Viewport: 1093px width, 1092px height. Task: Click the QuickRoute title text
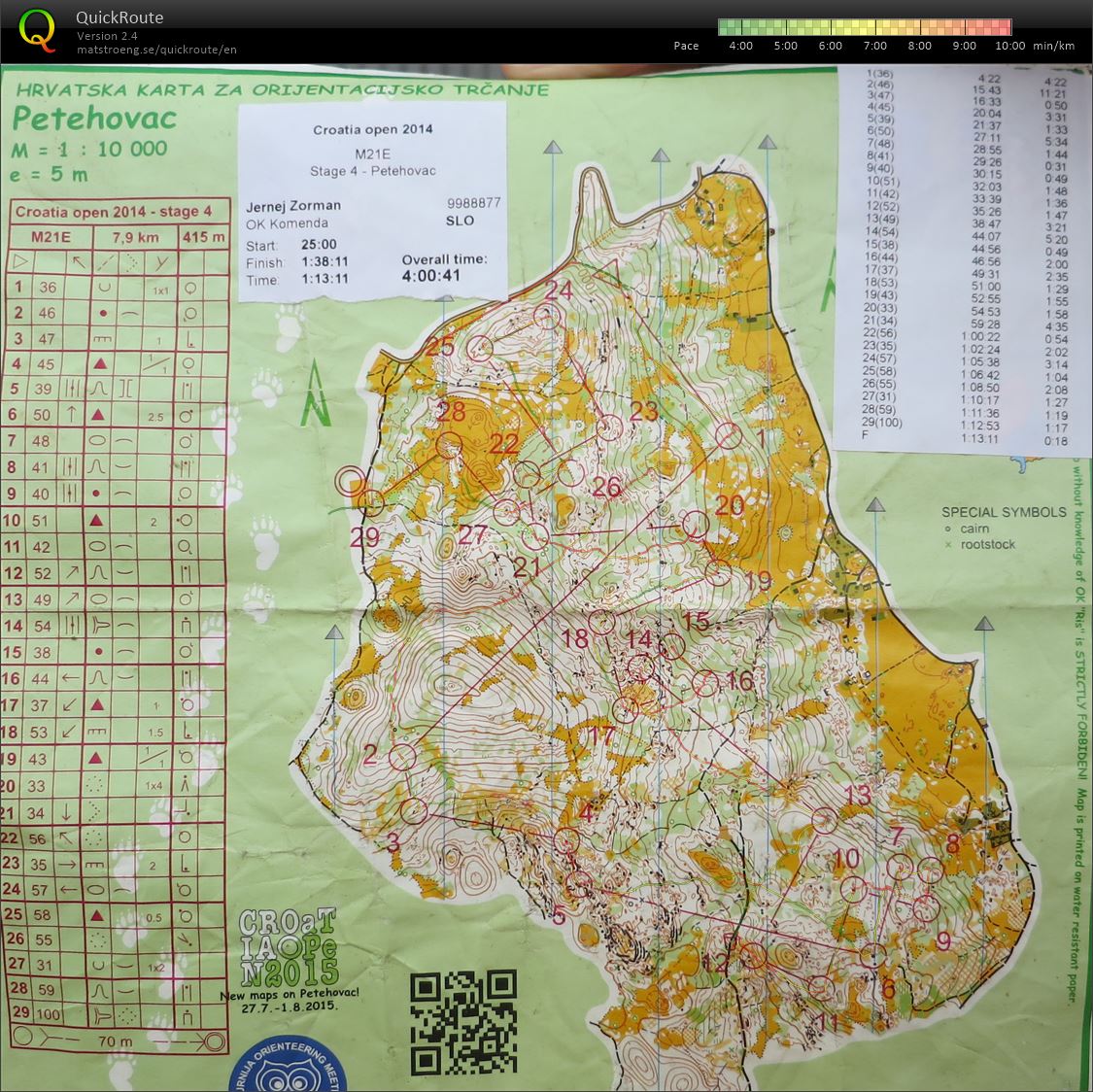pyautogui.click(x=120, y=17)
